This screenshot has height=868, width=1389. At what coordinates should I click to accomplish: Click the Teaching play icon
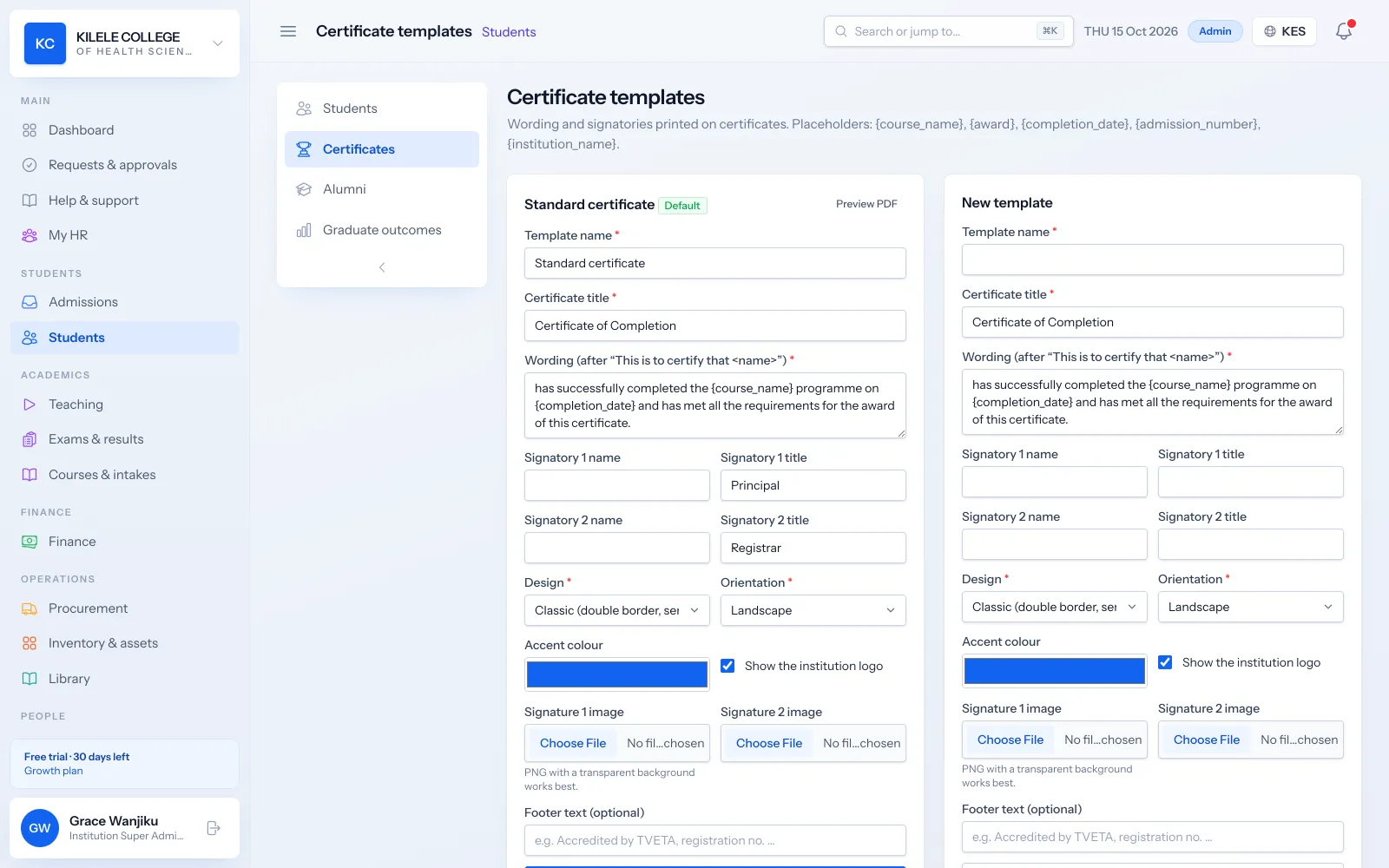click(x=30, y=404)
